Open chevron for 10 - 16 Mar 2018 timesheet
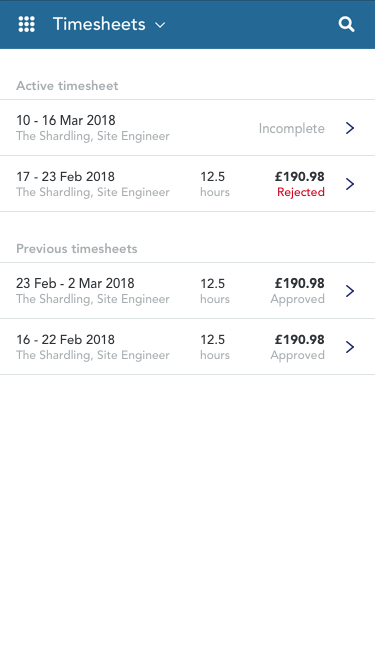Screen dimensions: 375x667 pos(350,128)
